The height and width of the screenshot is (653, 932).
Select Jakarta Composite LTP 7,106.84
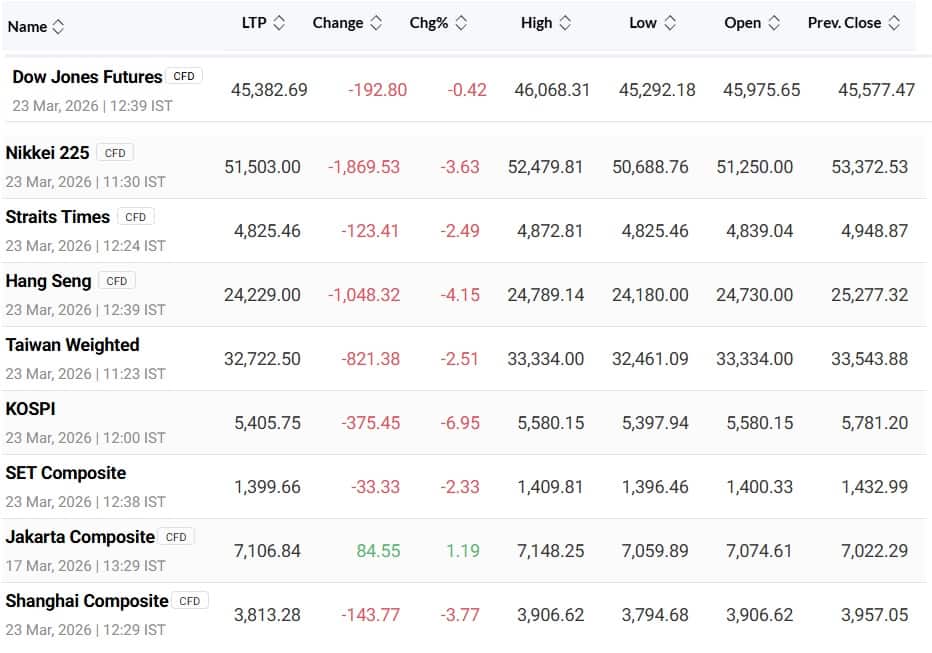(x=267, y=551)
